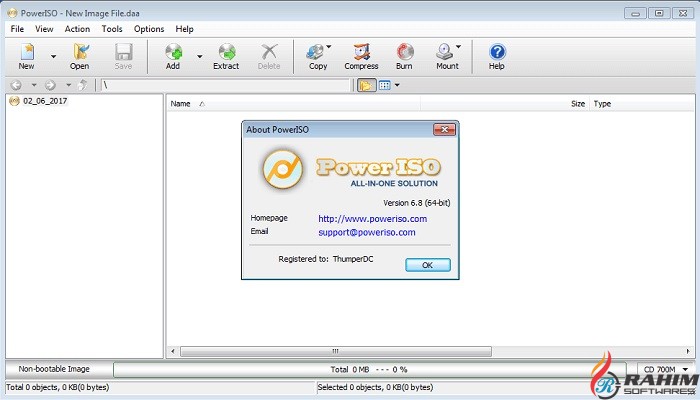Click the Burn toolbar icon
This screenshot has width=700, height=400.
pos(404,57)
